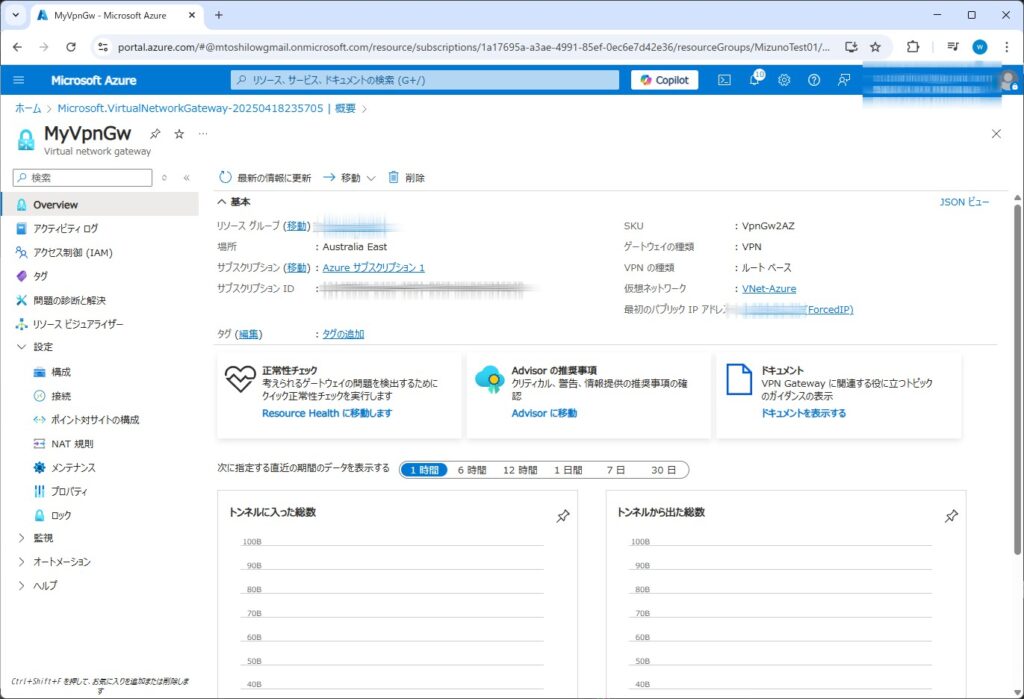Viewport: 1024px width, 699px height.
Task: Open the browser extensions puzzle icon
Action: (x=912, y=47)
